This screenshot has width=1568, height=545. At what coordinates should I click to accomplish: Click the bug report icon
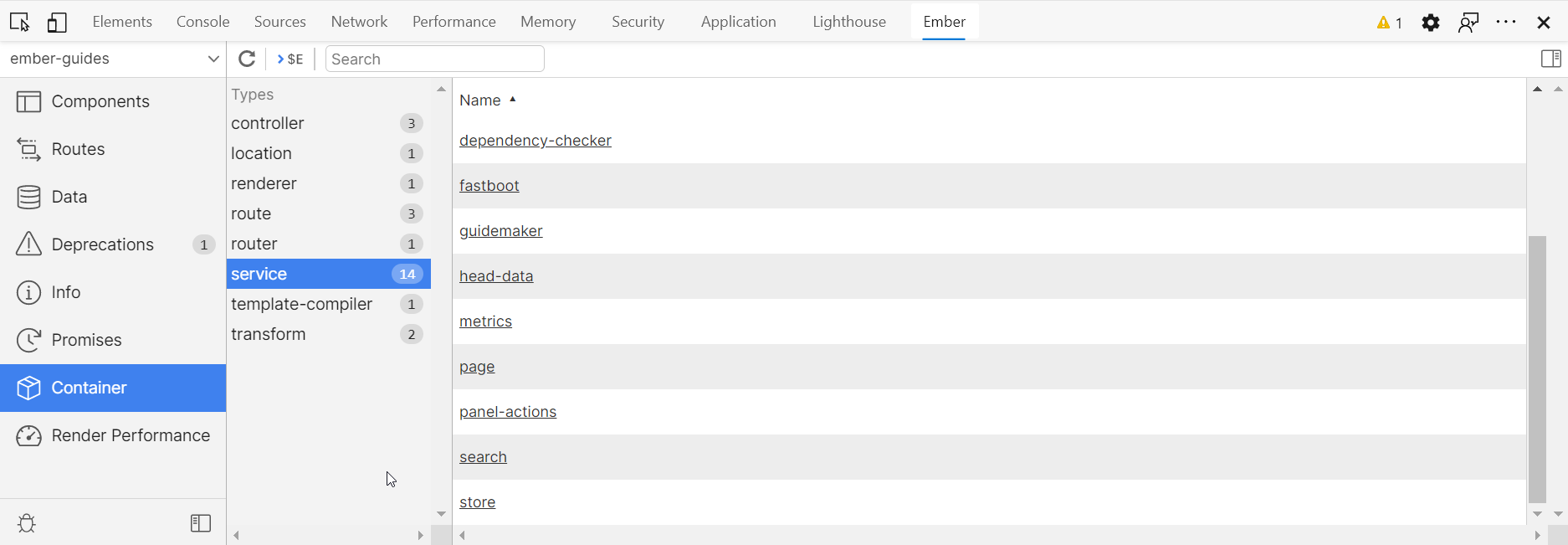27,523
